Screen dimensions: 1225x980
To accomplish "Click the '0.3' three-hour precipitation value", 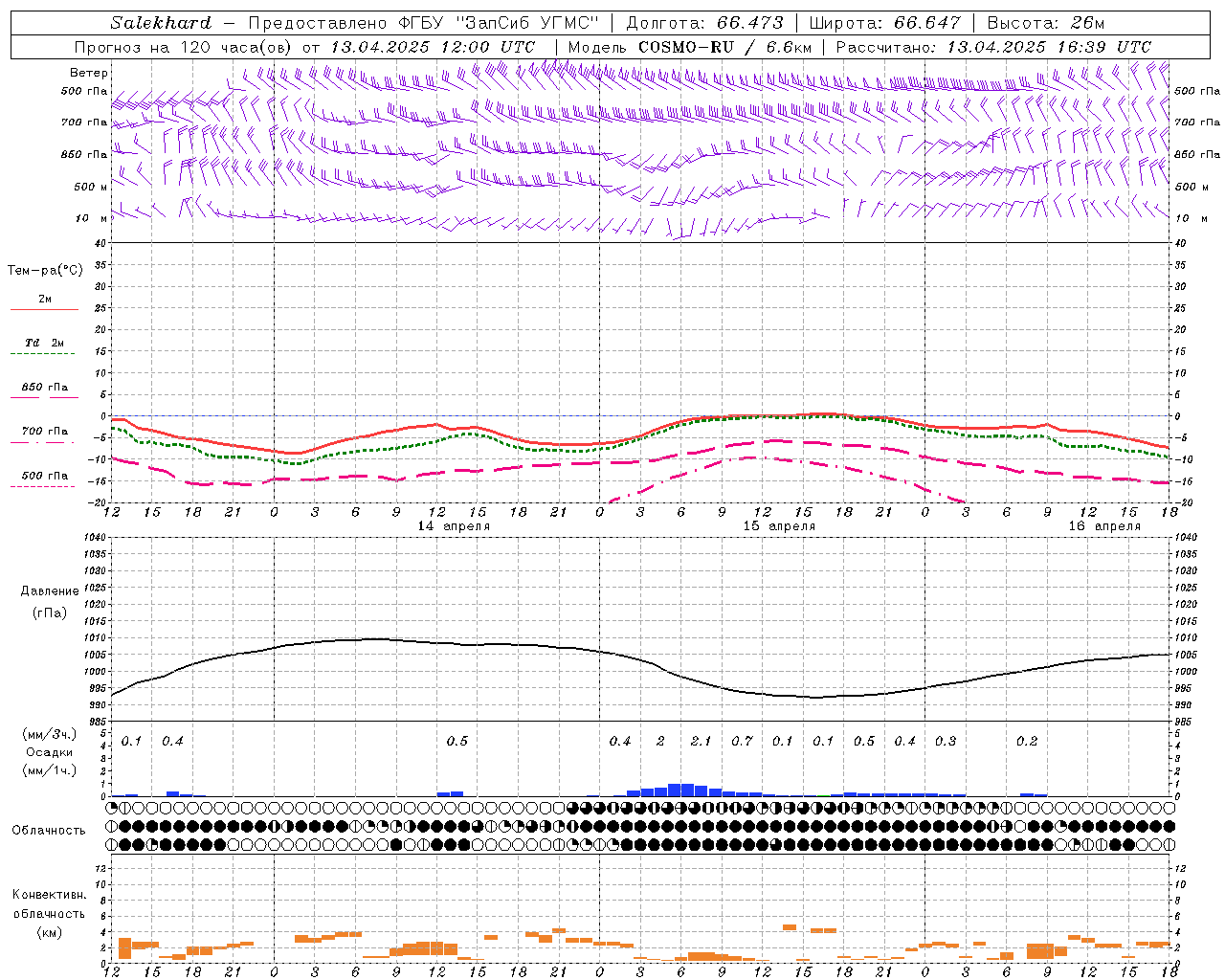I will (x=946, y=741).
